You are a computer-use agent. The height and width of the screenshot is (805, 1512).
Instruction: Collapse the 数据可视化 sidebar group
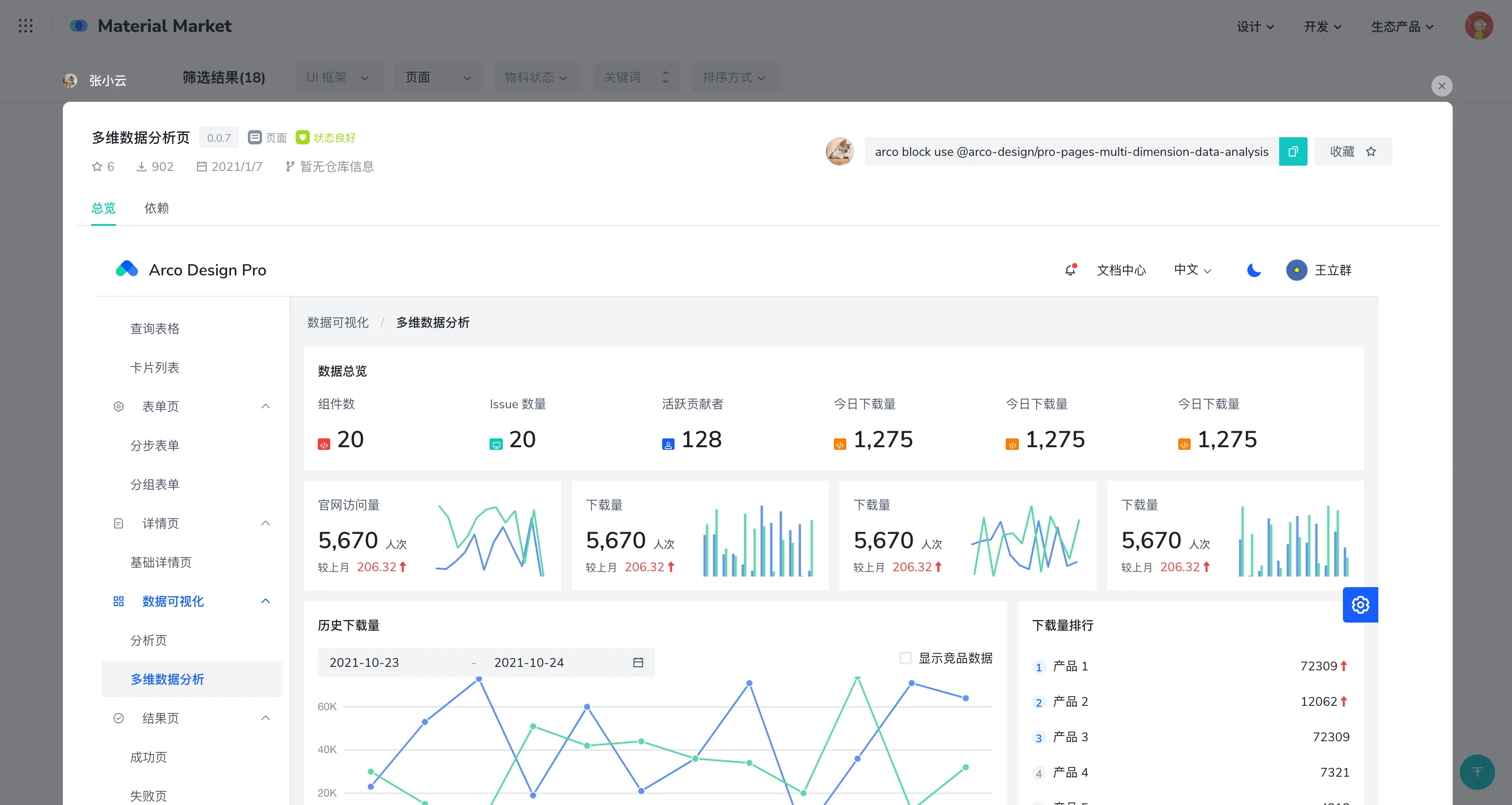pyautogui.click(x=265, y=601)
